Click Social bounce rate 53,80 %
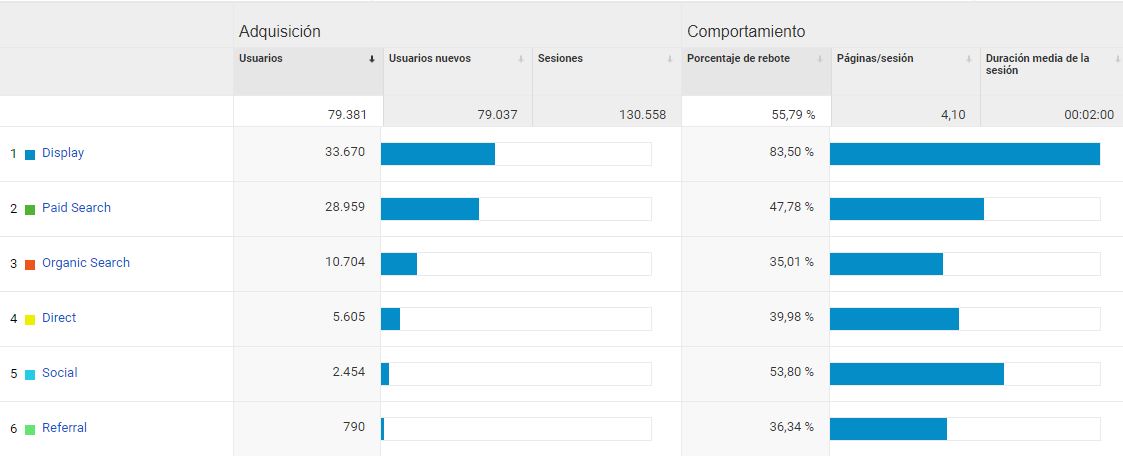This screenshot has width=1123, height=456. (x=791, y=372)
